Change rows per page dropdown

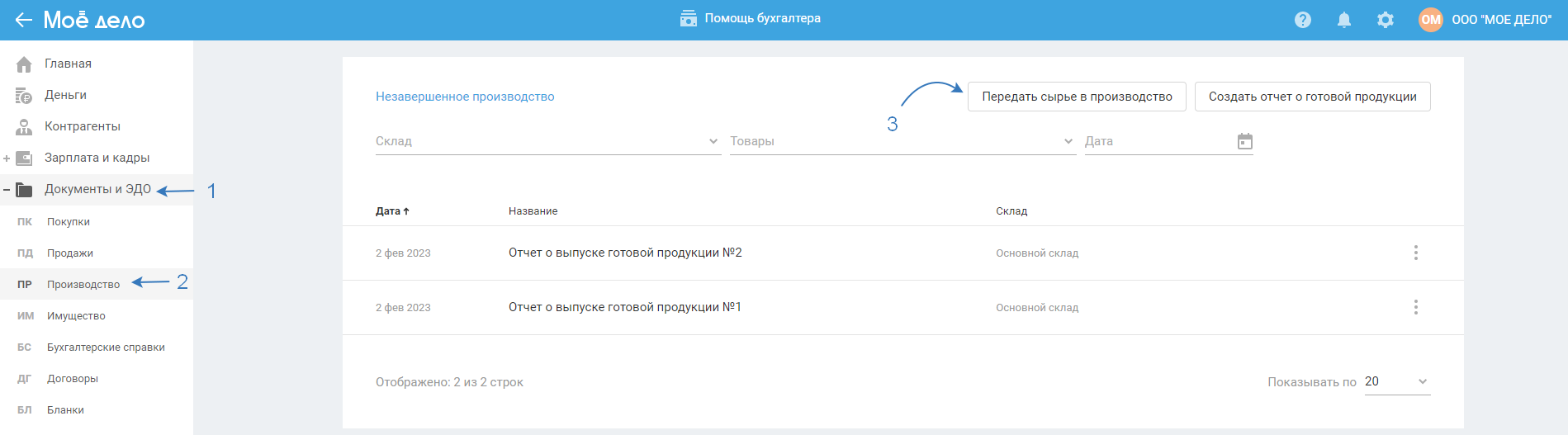(1397, 381)
